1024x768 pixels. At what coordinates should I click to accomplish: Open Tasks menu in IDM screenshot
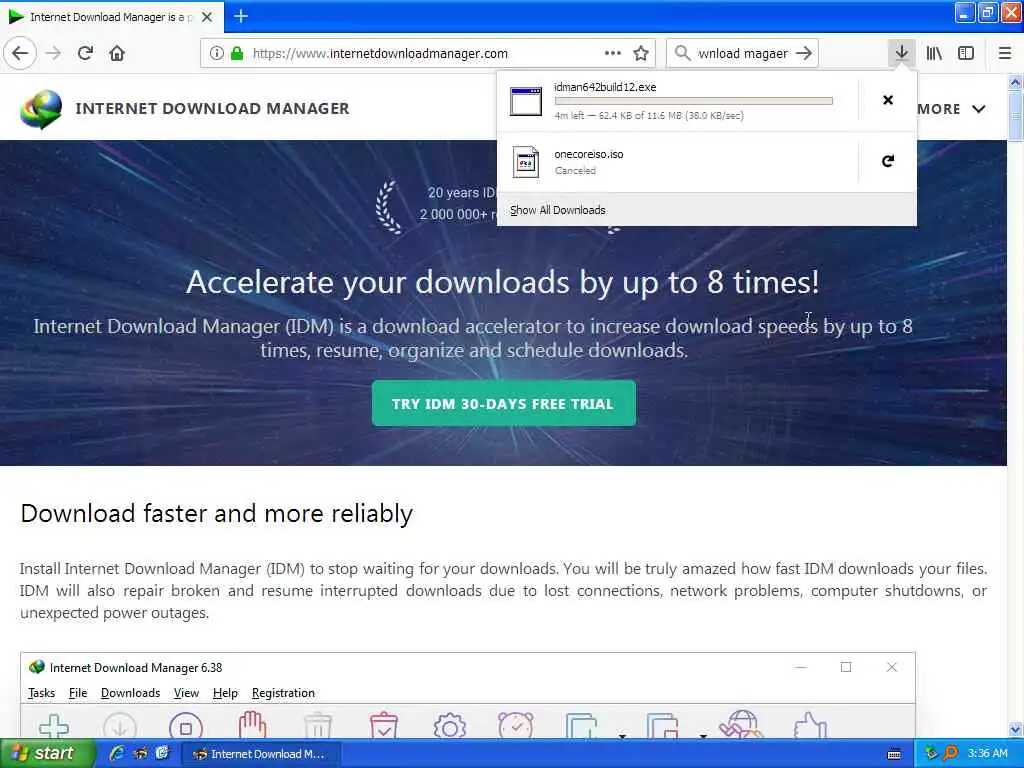(41, 693)
